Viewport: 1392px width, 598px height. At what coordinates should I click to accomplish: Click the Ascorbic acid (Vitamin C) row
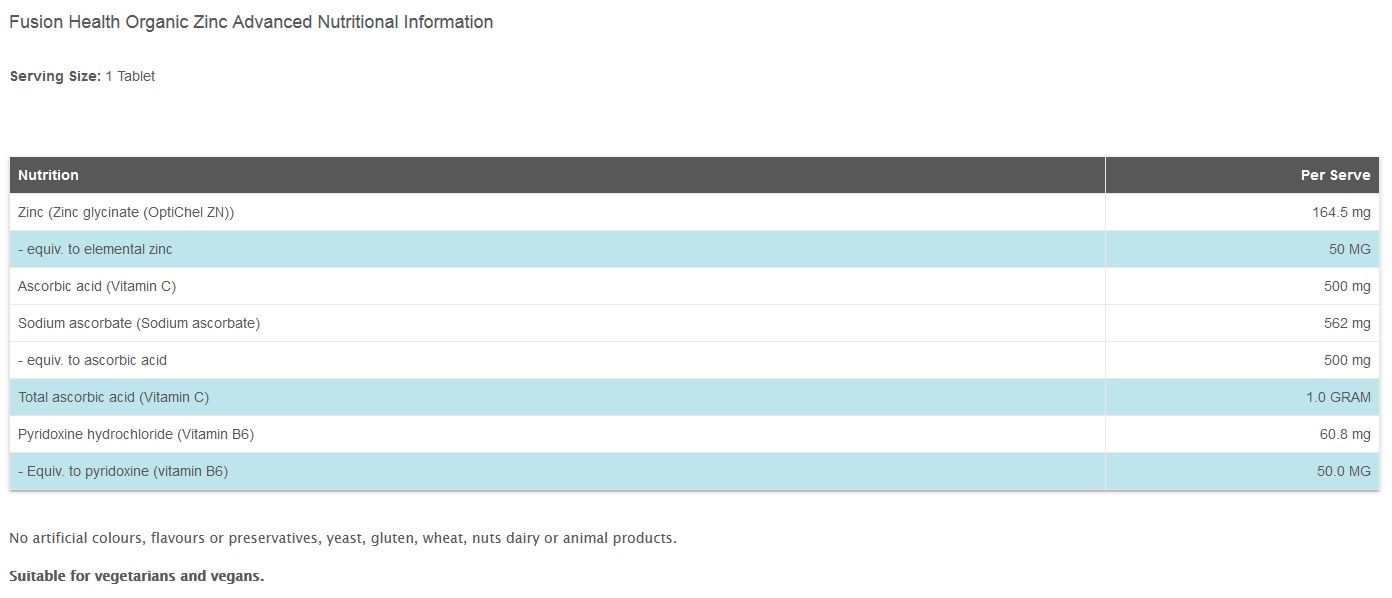(97, 286)
